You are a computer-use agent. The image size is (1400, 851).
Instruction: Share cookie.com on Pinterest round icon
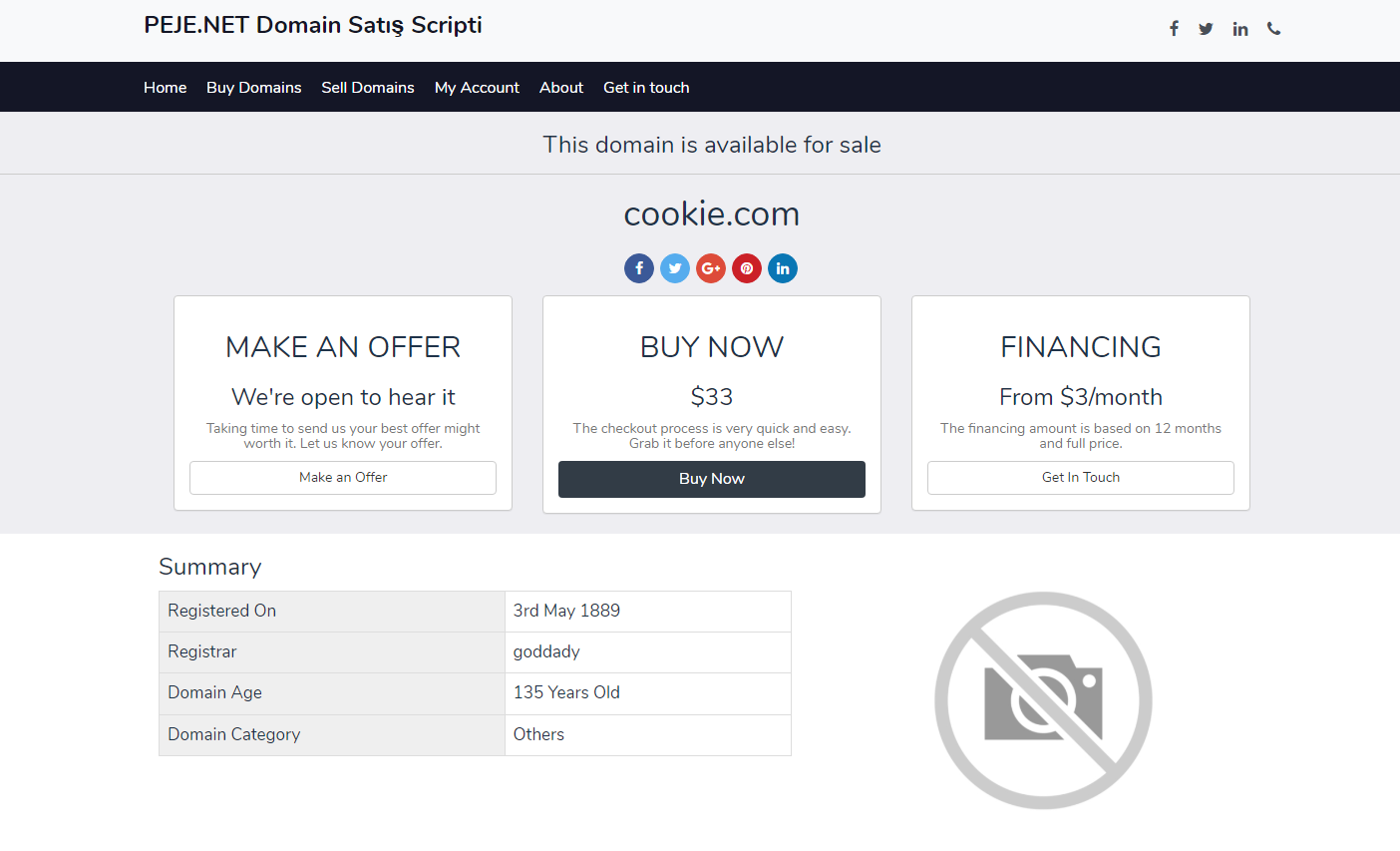coord(747,268)
